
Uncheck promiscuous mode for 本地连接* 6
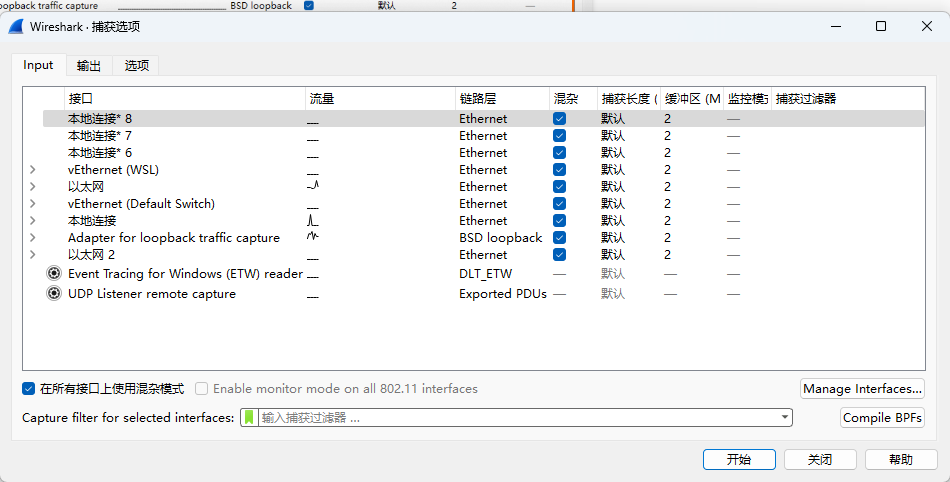click(559, 153)
